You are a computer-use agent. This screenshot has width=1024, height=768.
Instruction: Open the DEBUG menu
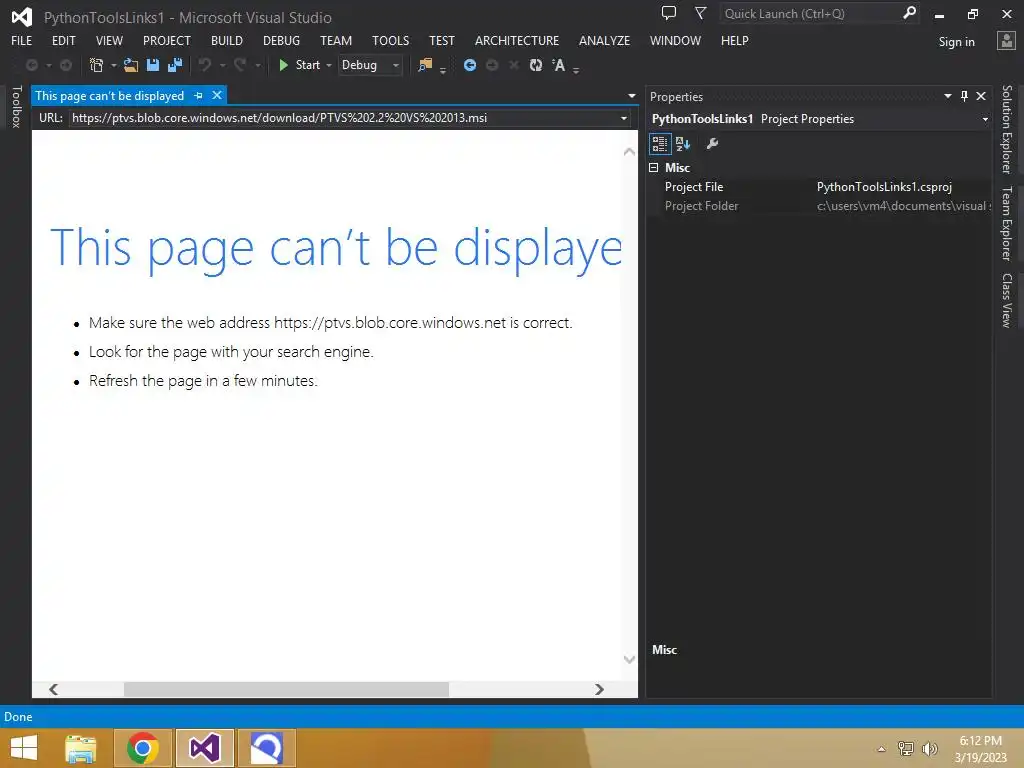pos(281,40)
